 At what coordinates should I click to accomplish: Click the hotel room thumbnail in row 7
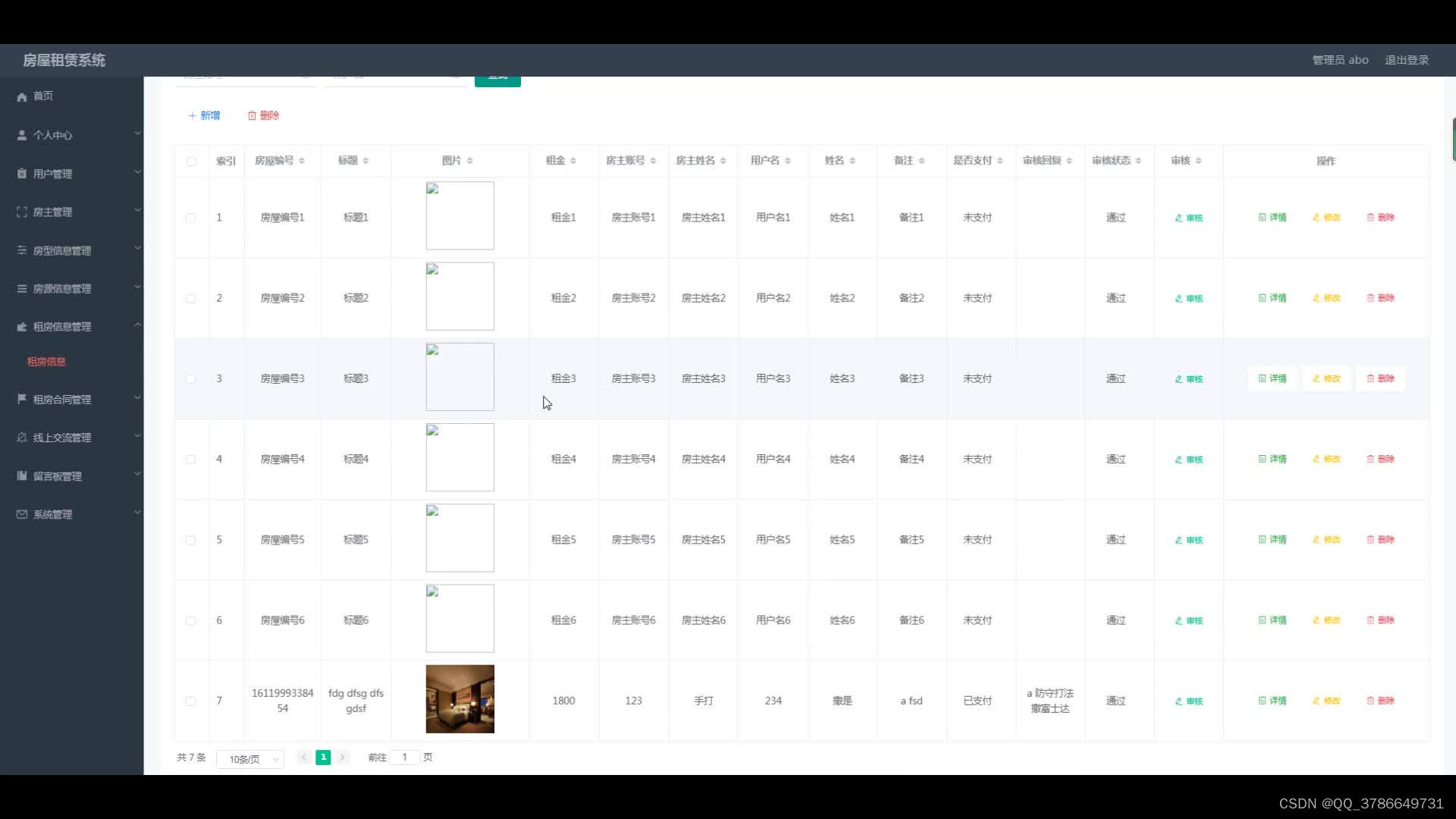(460, 699)
